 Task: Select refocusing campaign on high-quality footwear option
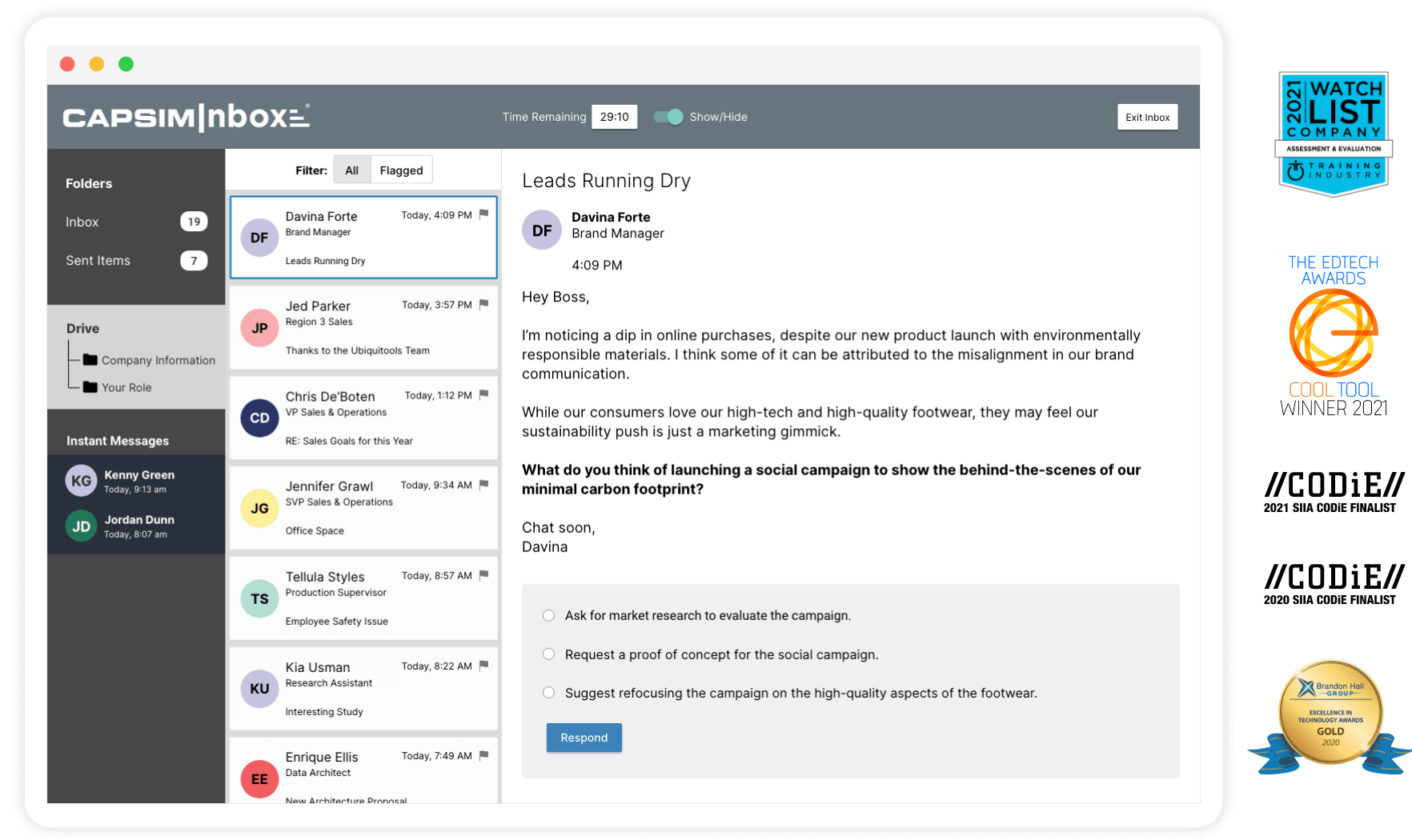point(548,692)
